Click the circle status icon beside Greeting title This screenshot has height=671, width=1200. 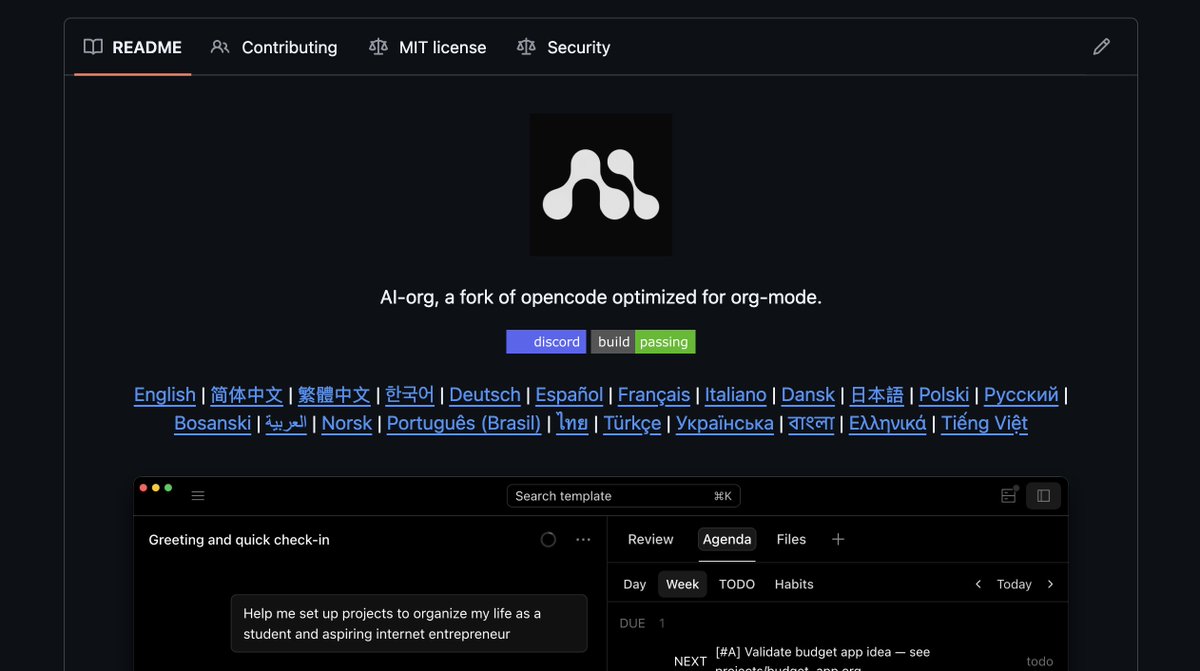[x=548, y=540]
